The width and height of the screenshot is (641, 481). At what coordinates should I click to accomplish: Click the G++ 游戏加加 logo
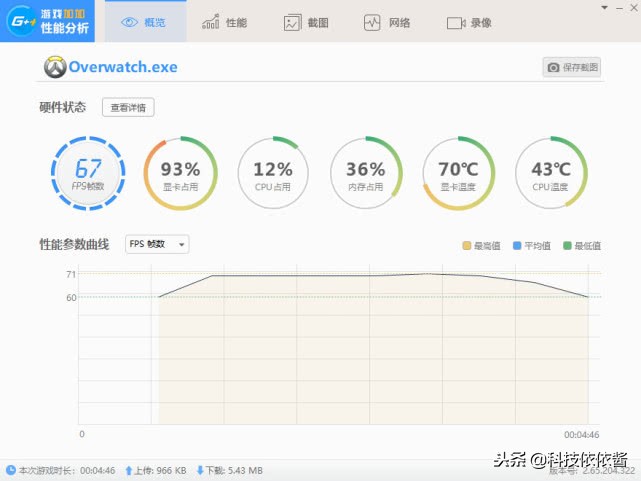47,21
